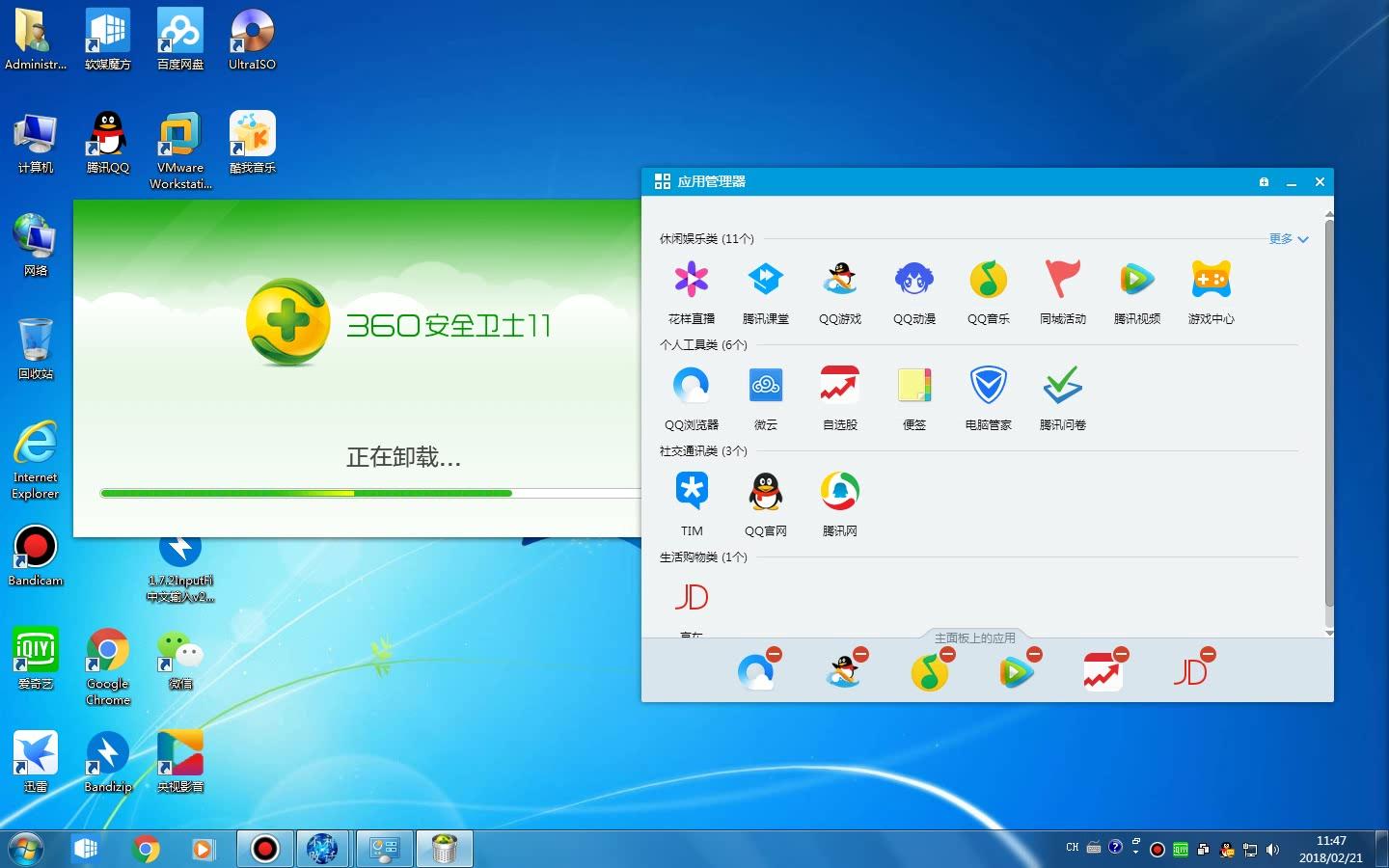Remove JD from the main panel strip
Viewport: 1389px width, 868px height.
(1209, 655)
